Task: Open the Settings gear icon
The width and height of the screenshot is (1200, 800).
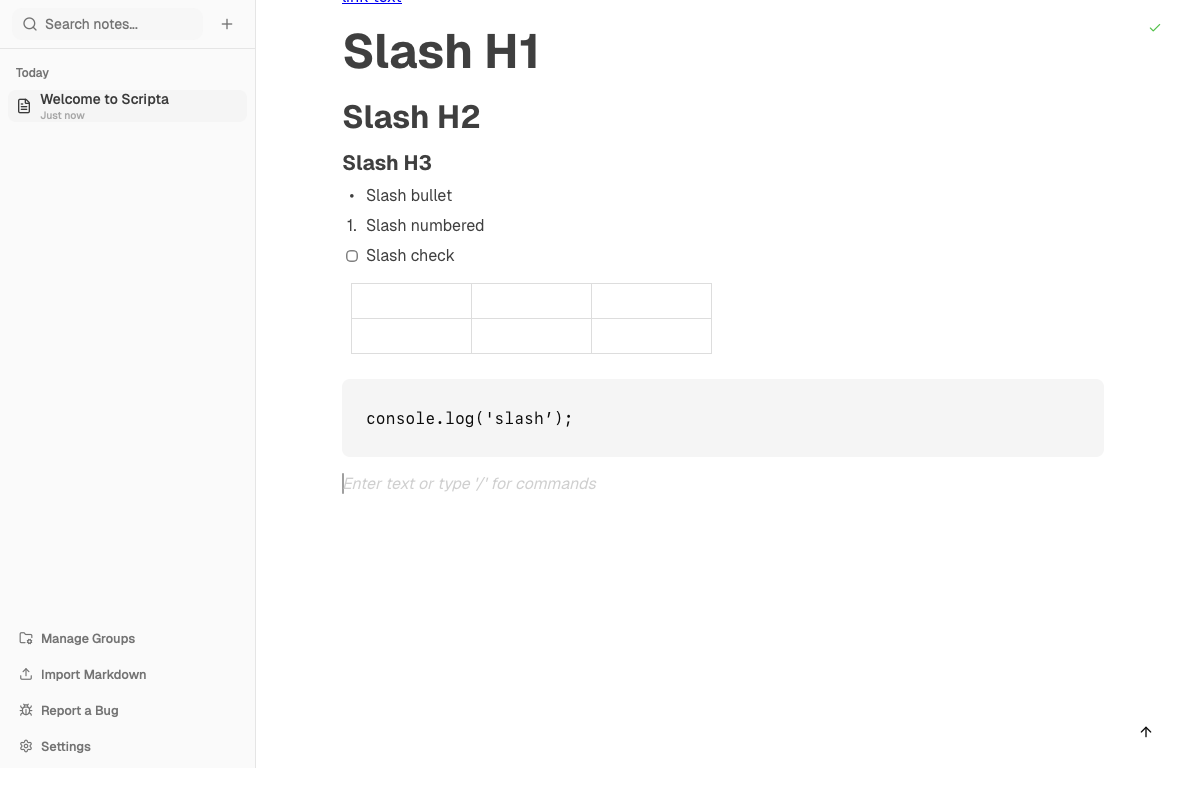Action: coord(25,746)
